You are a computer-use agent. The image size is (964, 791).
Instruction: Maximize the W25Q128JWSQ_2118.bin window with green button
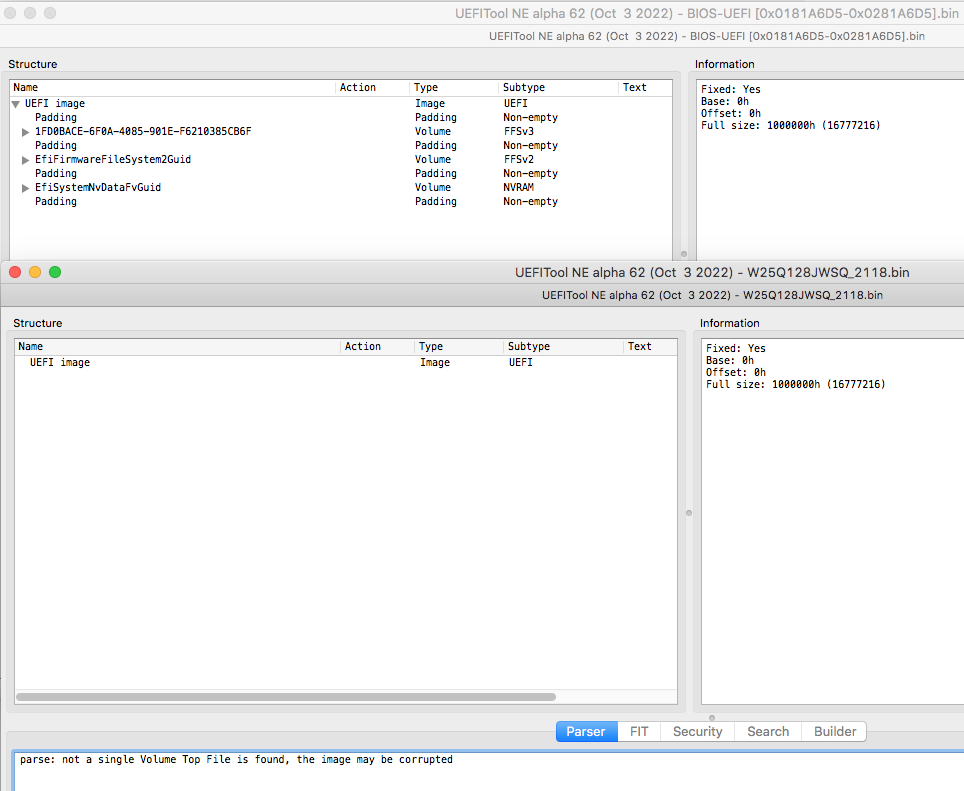55,272
